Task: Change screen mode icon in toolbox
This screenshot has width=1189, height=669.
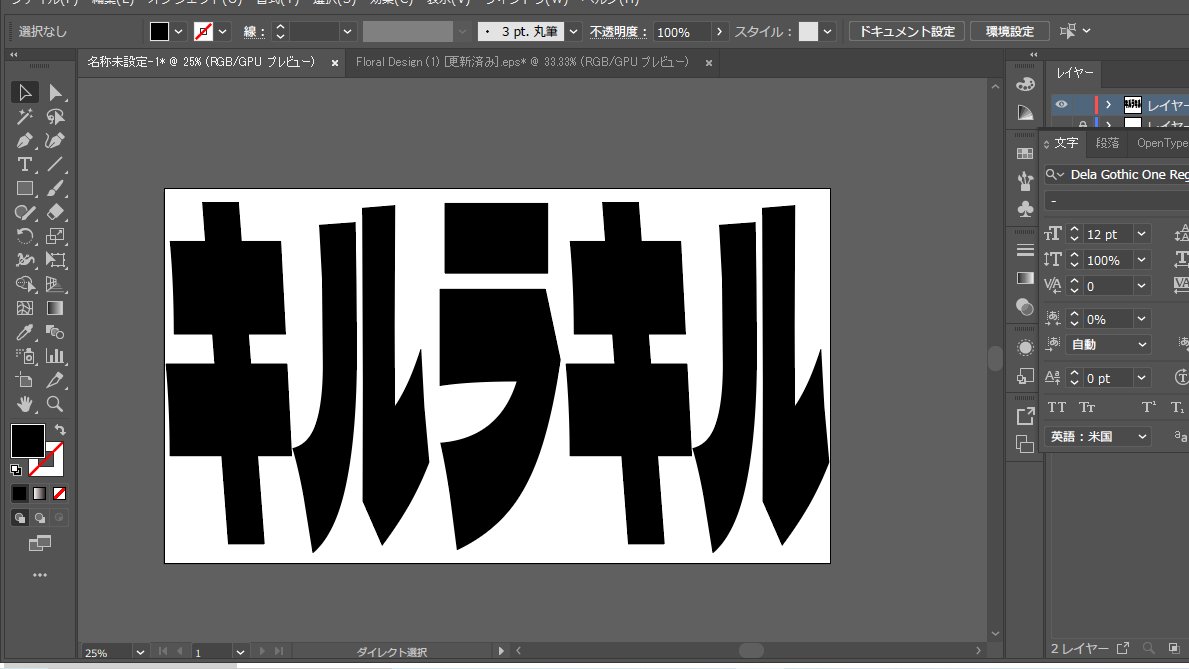Action: point(39,543)
